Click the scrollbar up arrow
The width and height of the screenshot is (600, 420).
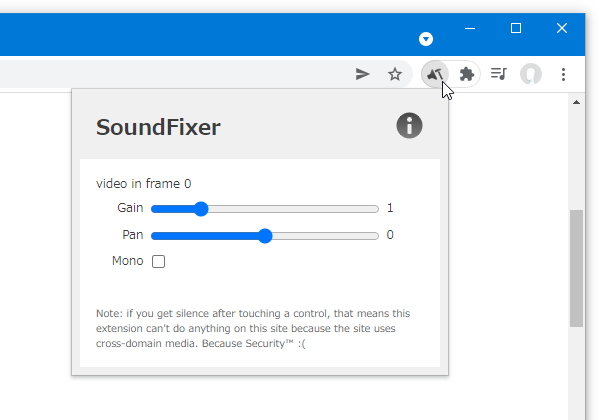[x=576, y=103]
